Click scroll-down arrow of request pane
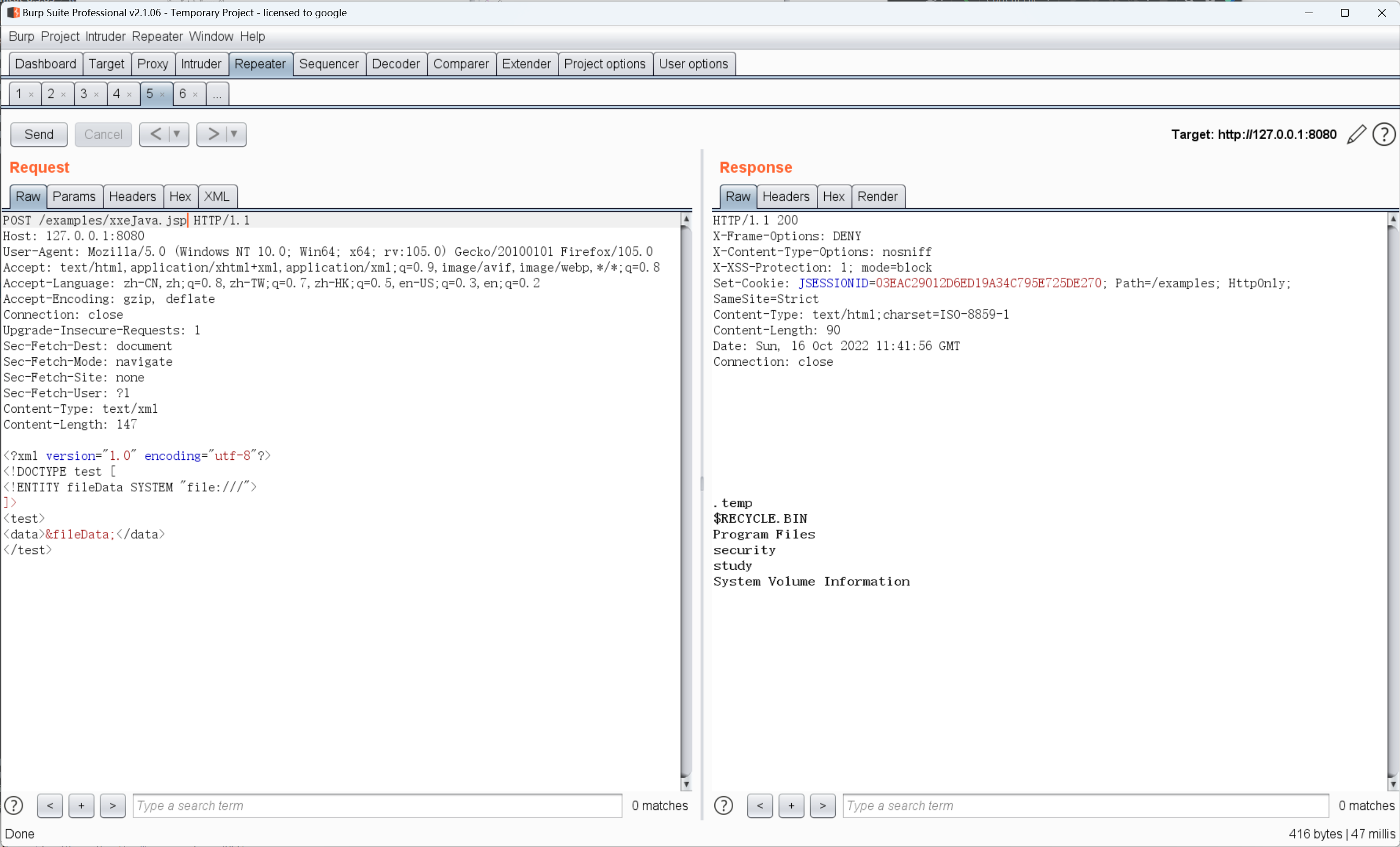Screen dimensions: 1400x847 tap(686, 784)
